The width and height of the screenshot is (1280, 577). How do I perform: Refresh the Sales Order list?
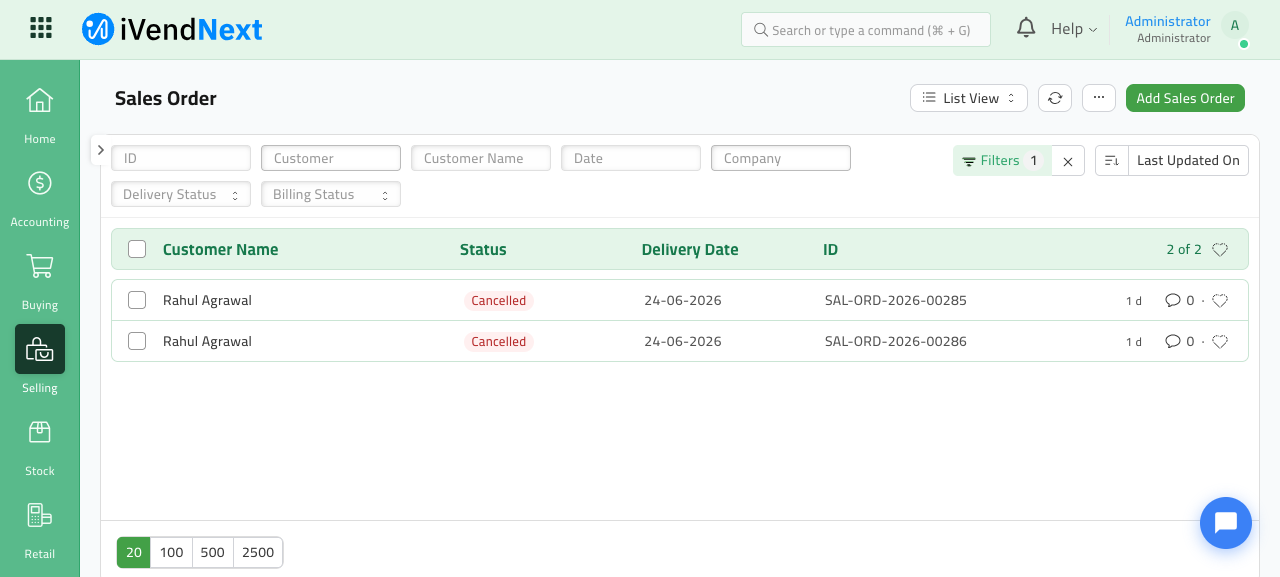pos(1055,98)
